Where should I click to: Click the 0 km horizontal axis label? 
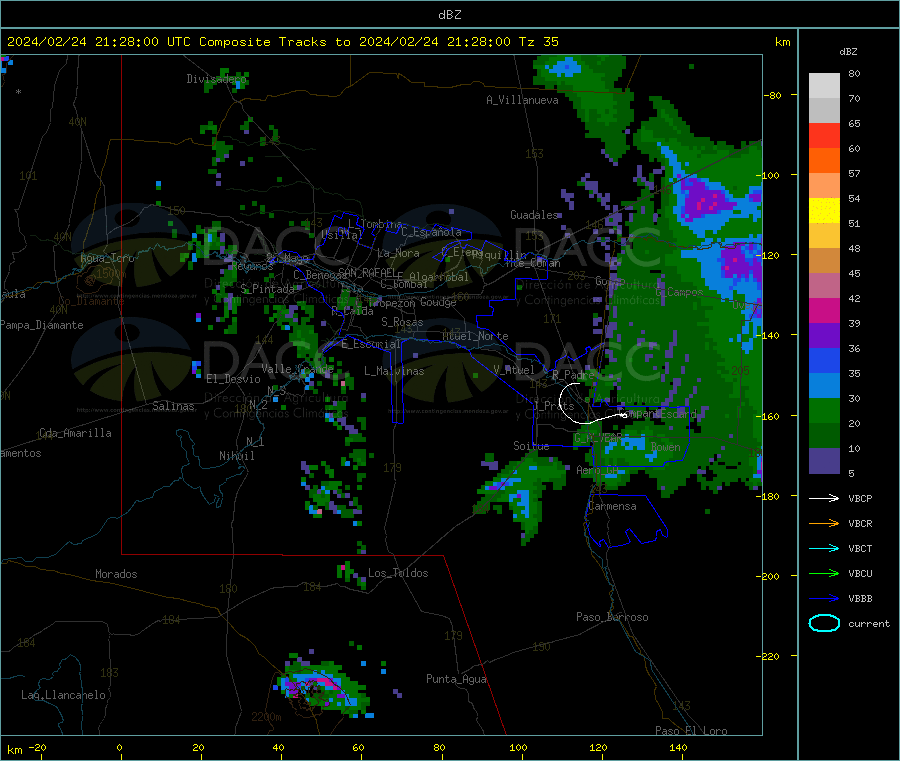pyautogui.click(x=119, y=747)
